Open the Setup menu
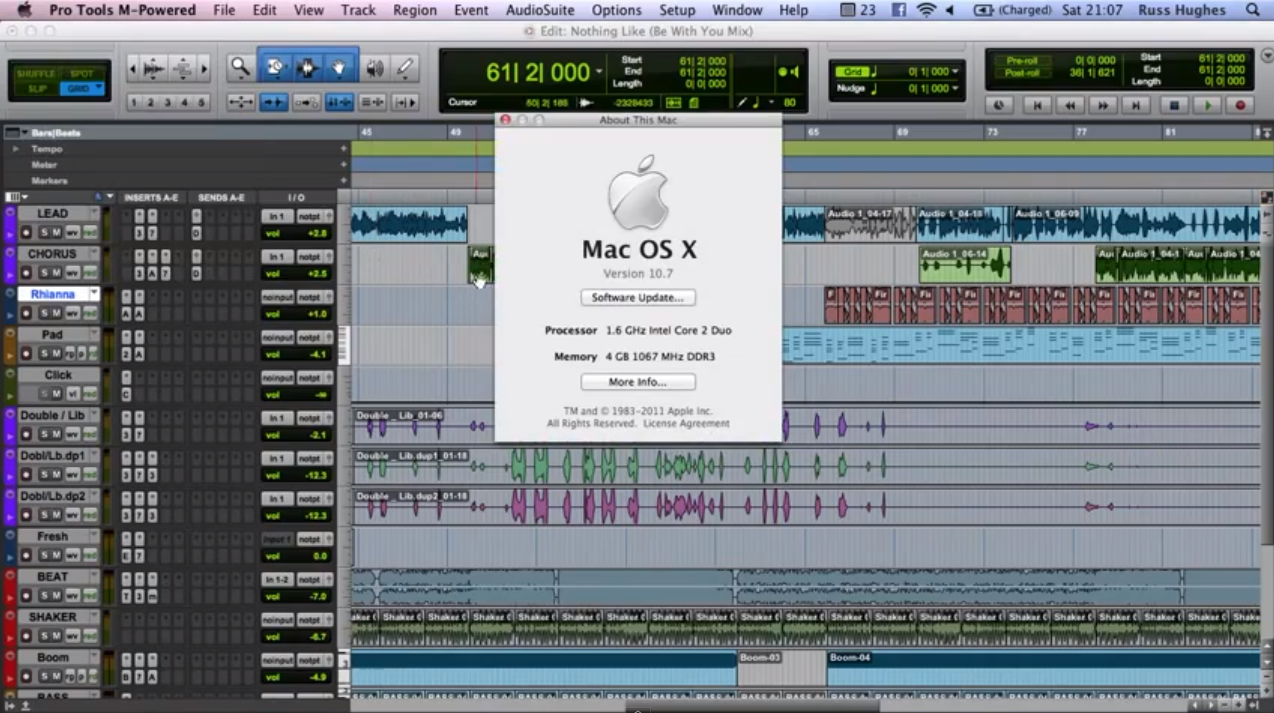 (677, 10)
